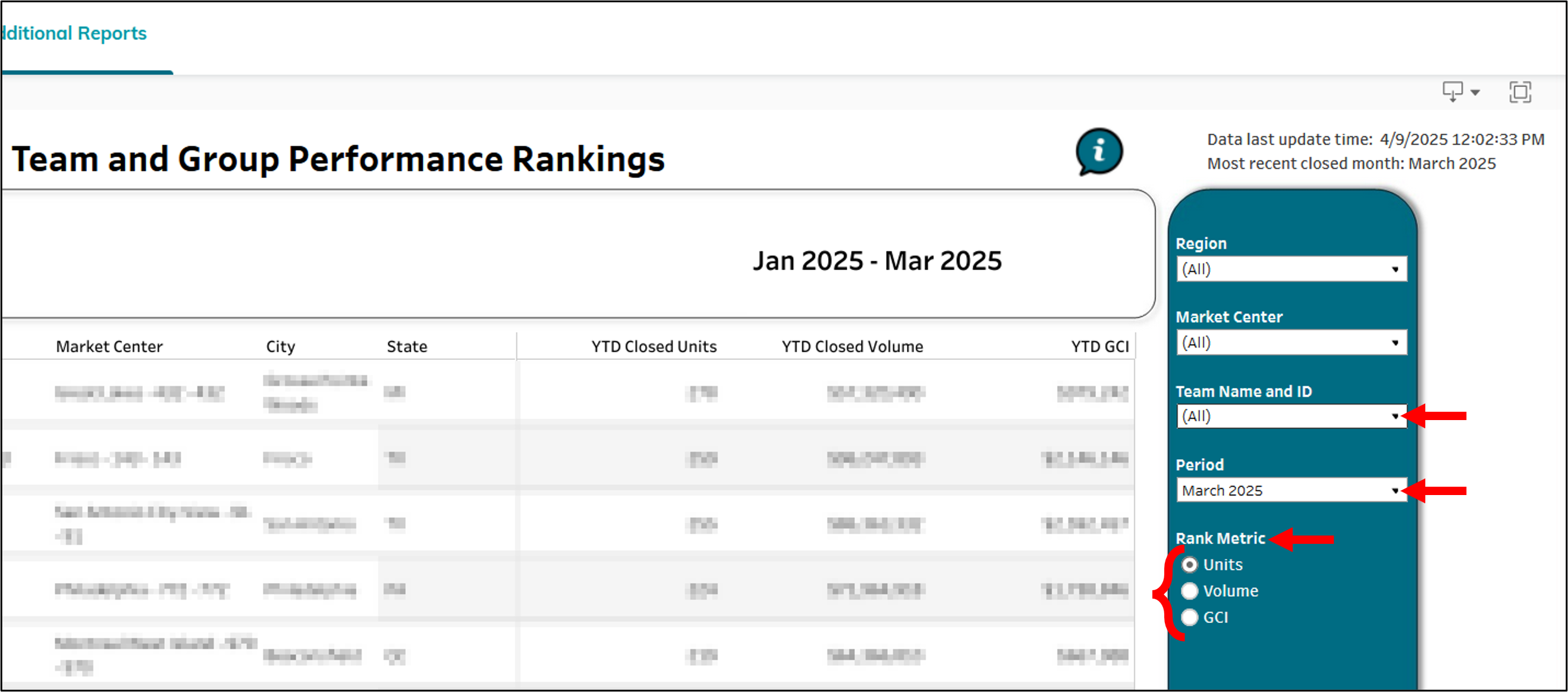
Task: Click the download/export icon in the toolbar
Action: 1454,92
